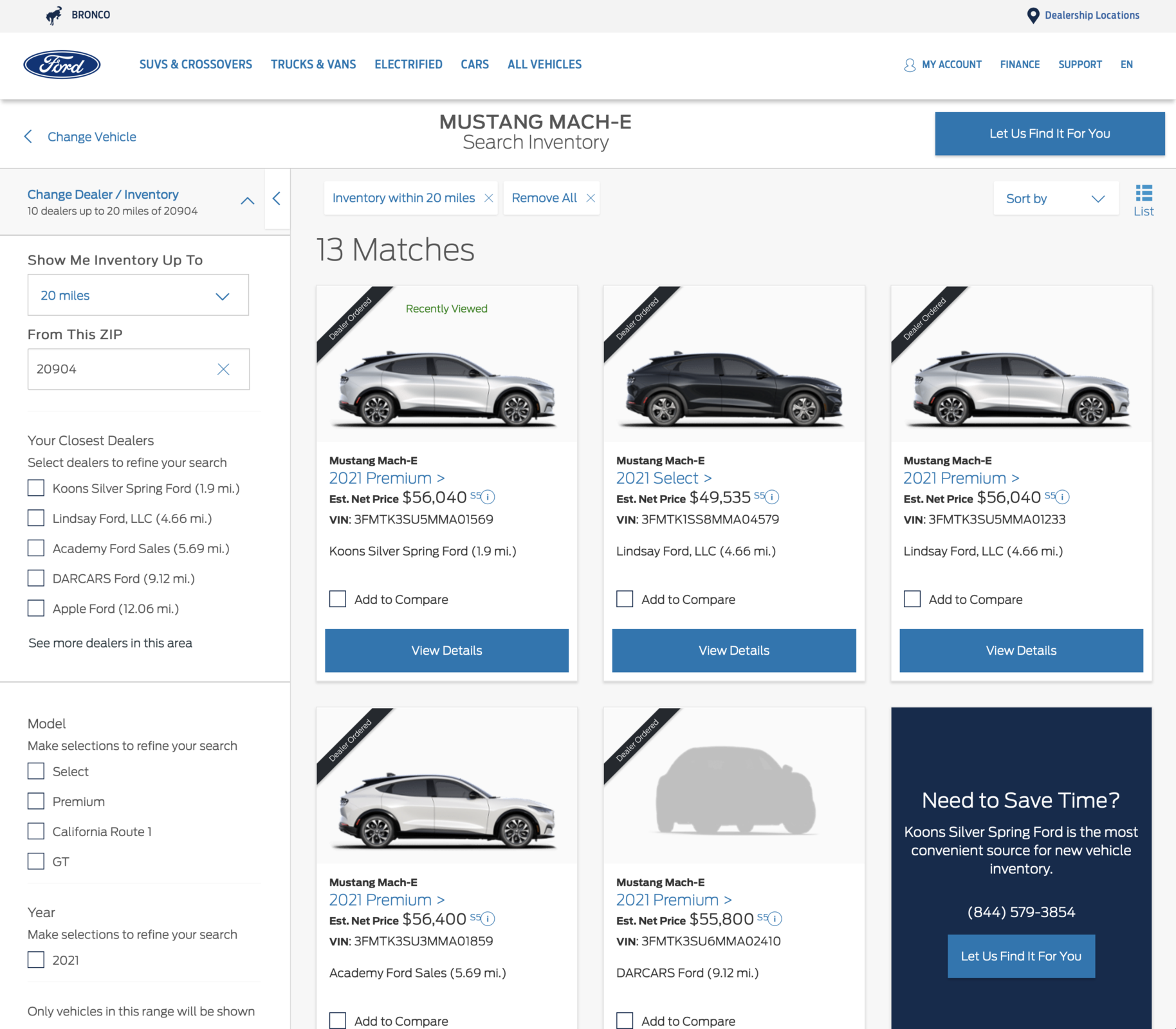This screenshot has height=1029, width=1176.
Task: Open the ELECTRIFIED navigation menu
Action: tap(408, 64)
